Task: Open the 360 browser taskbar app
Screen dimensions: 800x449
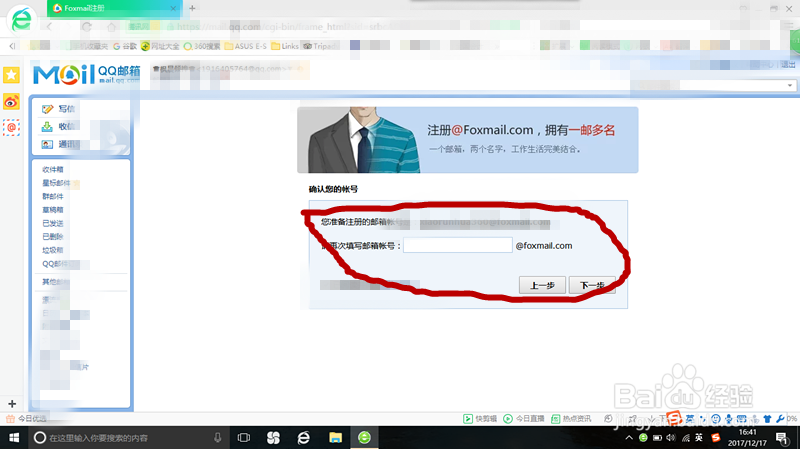Action: pos(364,438)
